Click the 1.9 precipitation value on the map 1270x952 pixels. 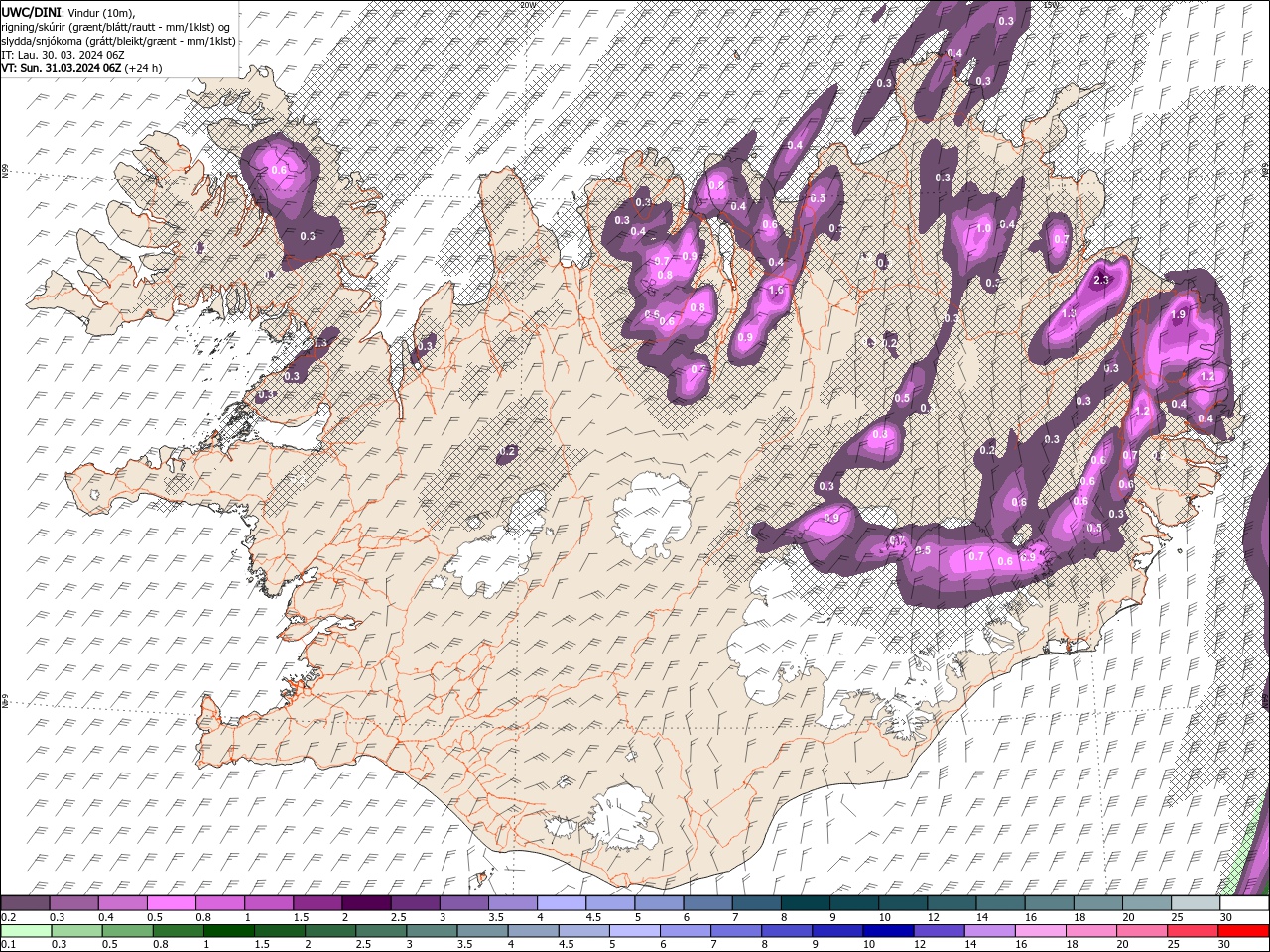coord(1178,314)
